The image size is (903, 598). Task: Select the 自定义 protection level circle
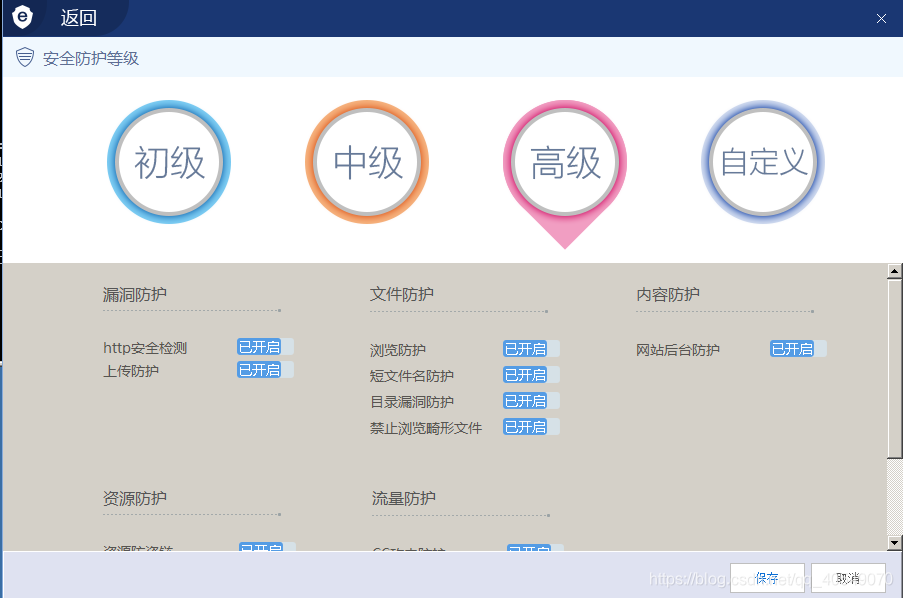[x=763, y=162]
